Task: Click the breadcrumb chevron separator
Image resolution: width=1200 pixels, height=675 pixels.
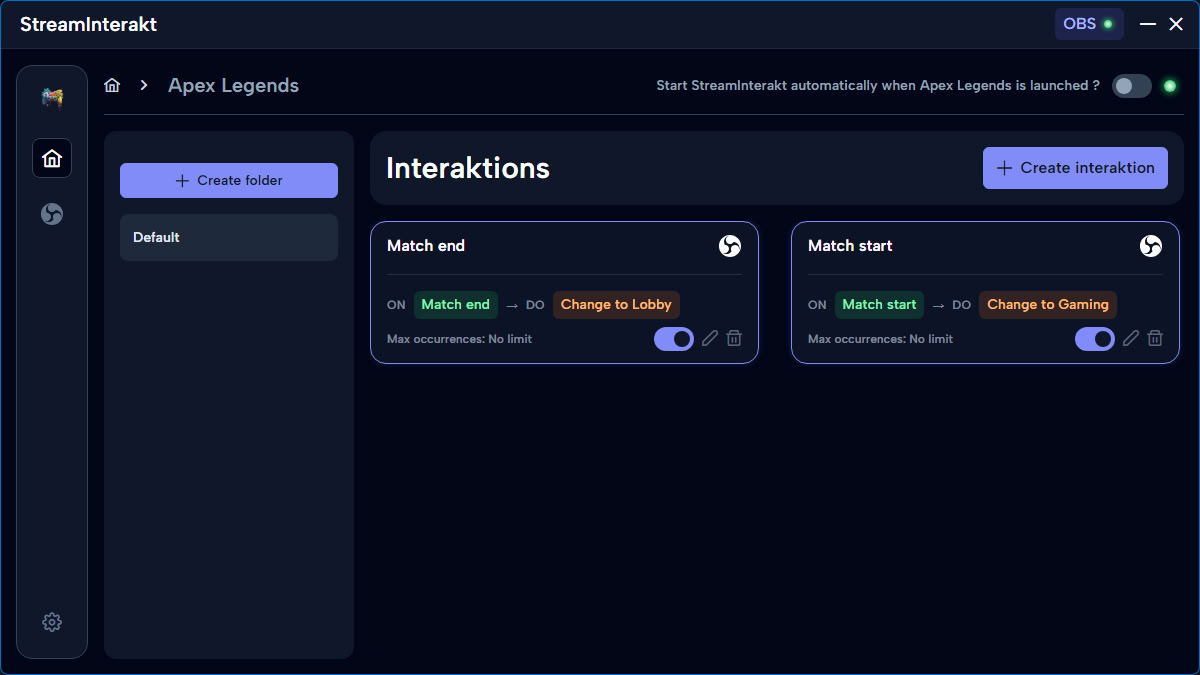Action: click(x=144, y=86)
